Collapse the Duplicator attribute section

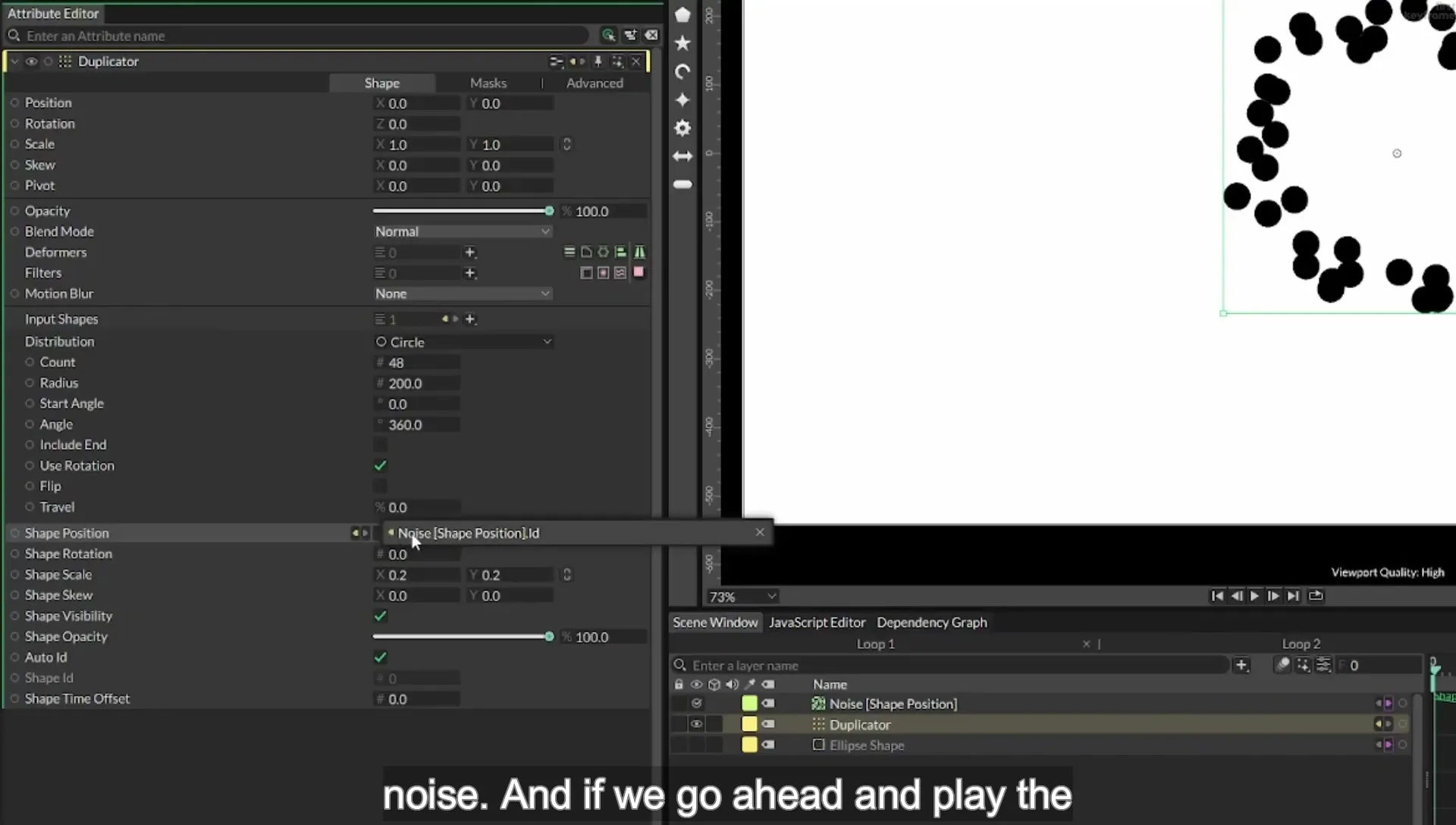click(14, 61)
